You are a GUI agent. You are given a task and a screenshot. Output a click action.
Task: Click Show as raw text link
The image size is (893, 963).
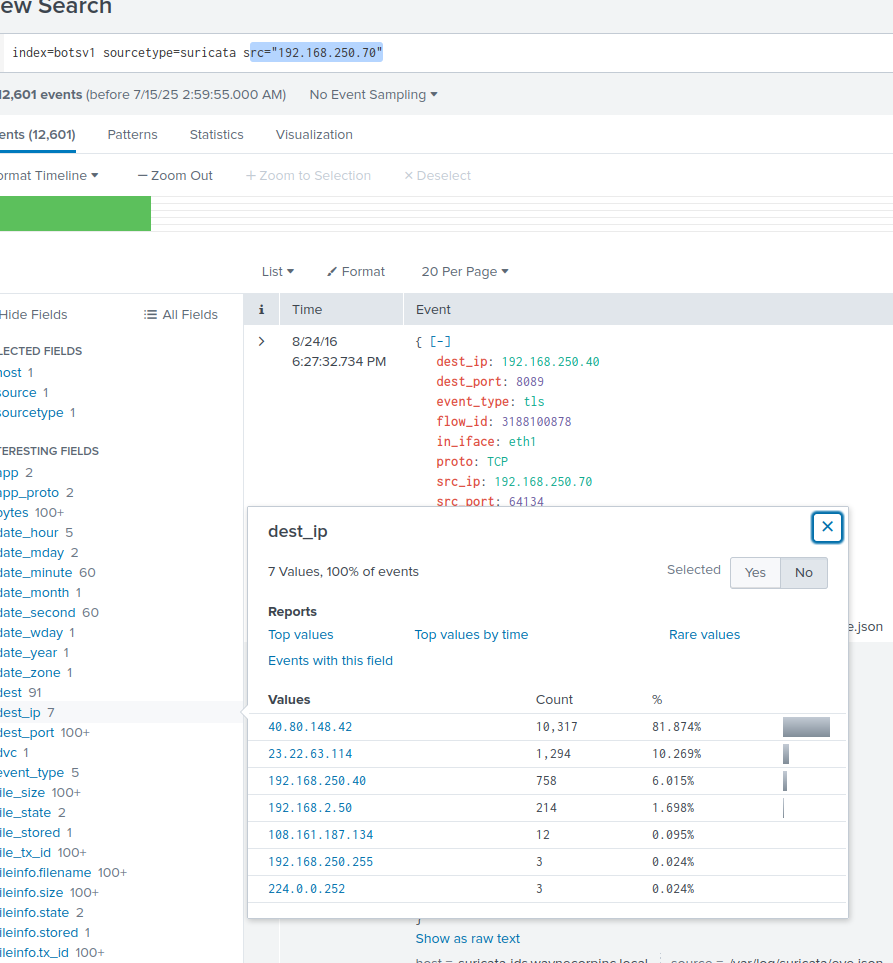(x=467, y=938)
